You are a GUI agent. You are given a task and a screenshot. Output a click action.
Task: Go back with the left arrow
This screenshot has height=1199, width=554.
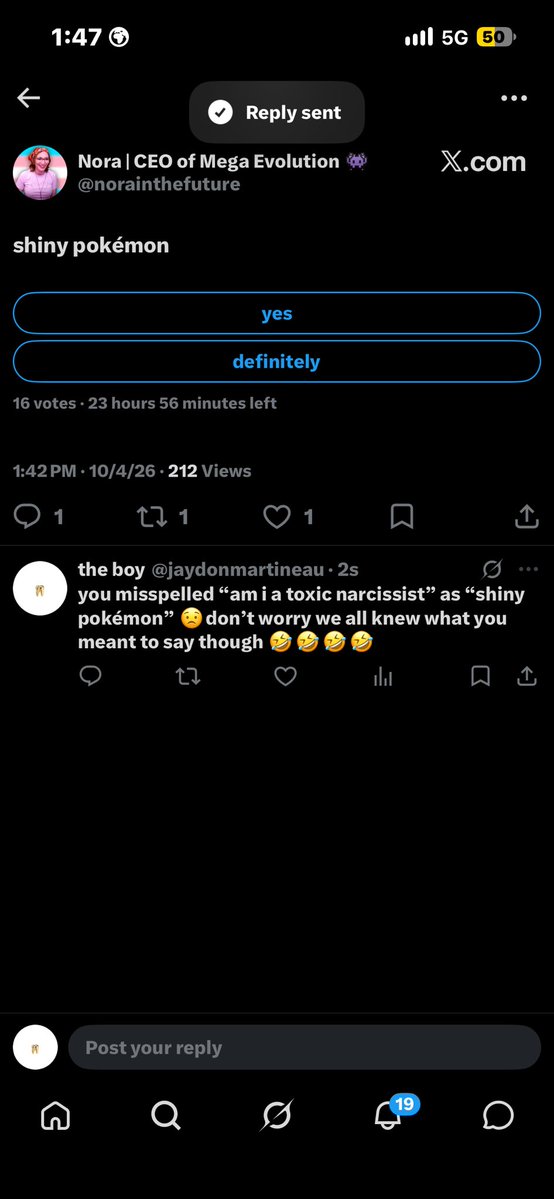click(28, 98)
